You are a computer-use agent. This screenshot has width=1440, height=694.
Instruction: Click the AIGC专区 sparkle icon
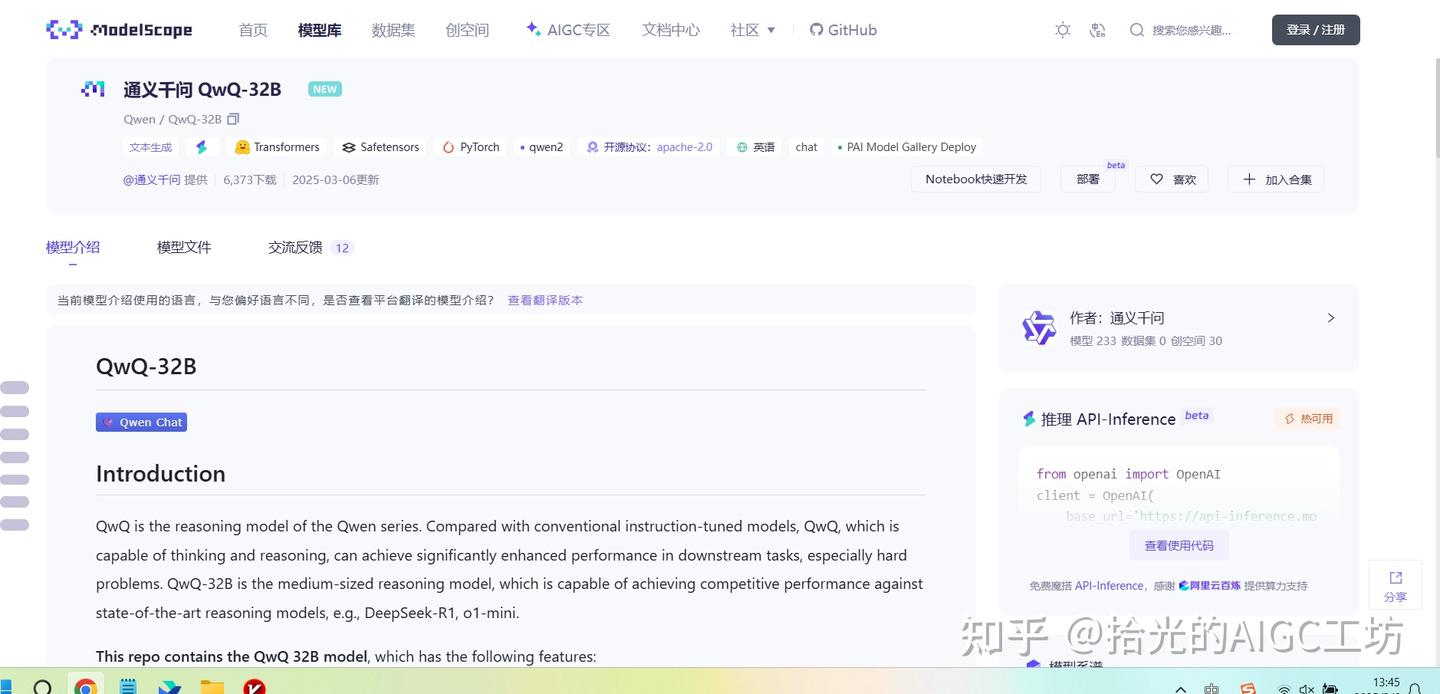[531, 29]
